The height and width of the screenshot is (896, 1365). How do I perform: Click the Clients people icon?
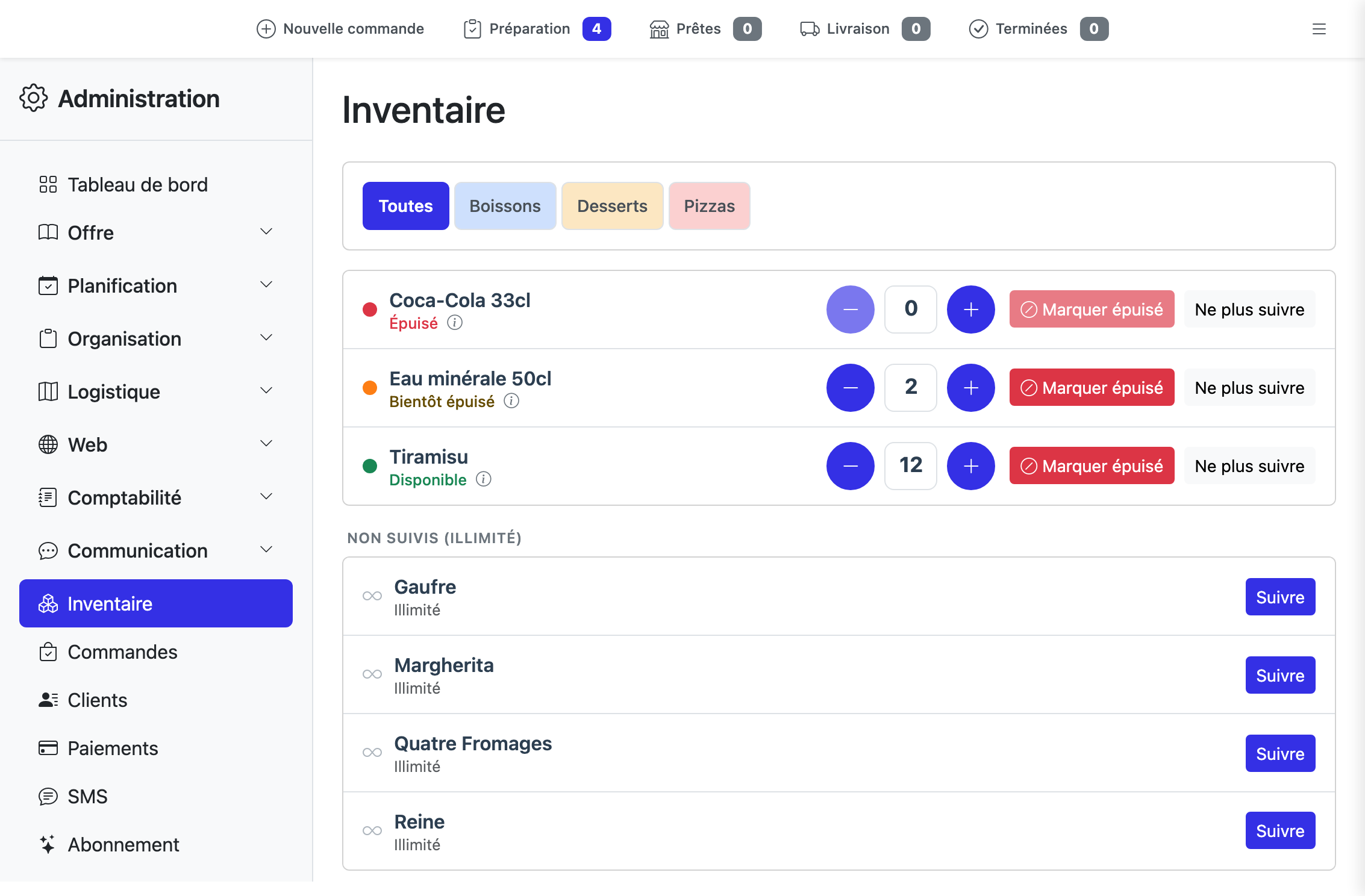point(48,700)
